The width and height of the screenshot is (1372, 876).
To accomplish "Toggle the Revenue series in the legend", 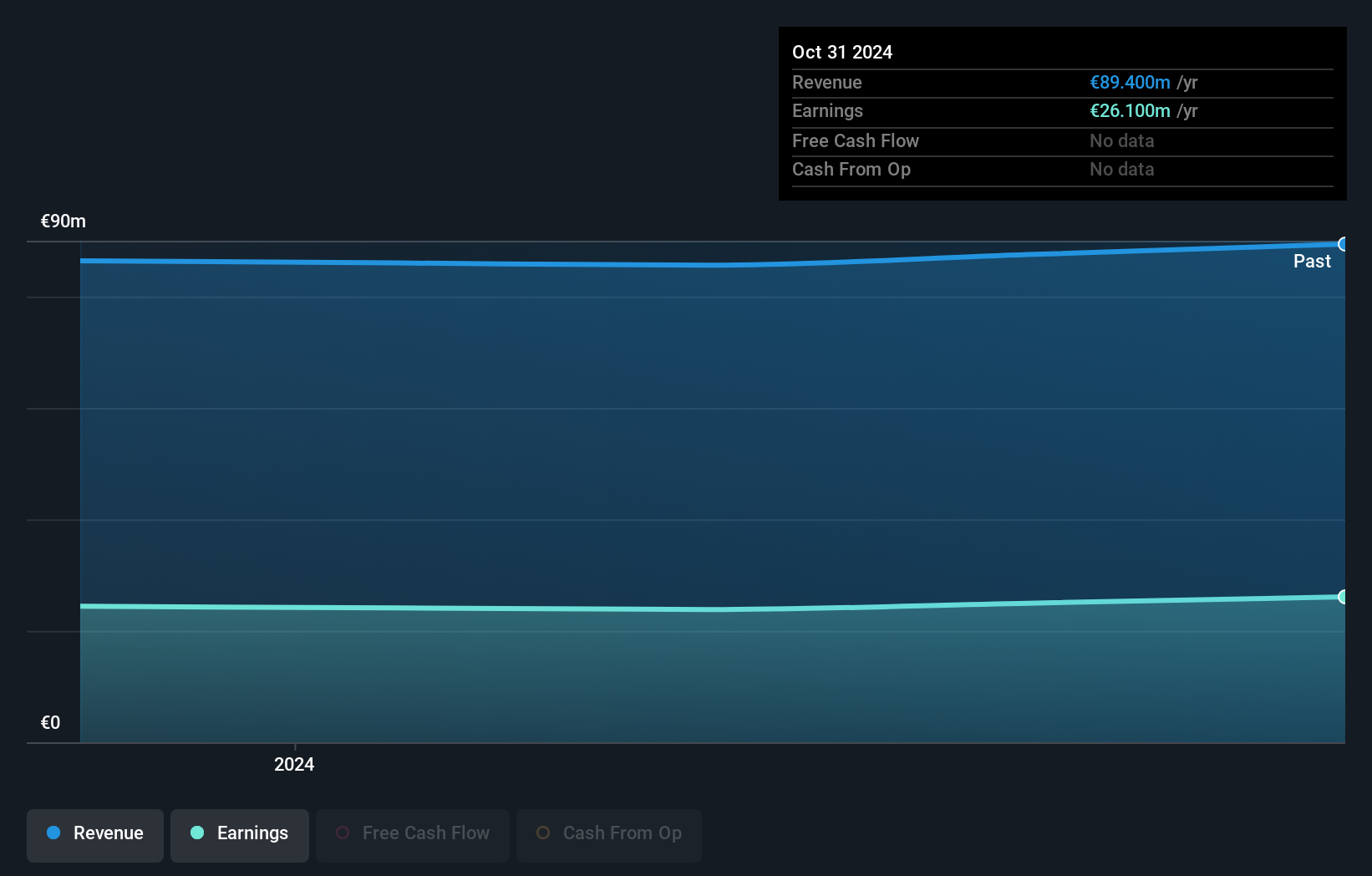I will [95, 835].
